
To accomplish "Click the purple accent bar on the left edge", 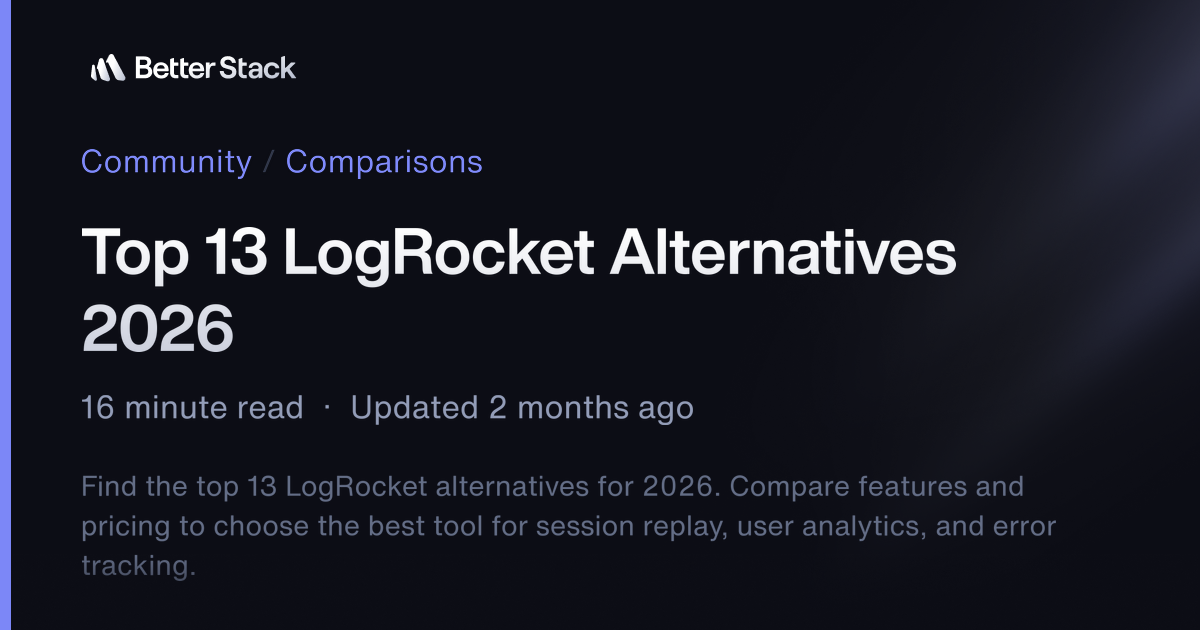I will click(5, 315).
